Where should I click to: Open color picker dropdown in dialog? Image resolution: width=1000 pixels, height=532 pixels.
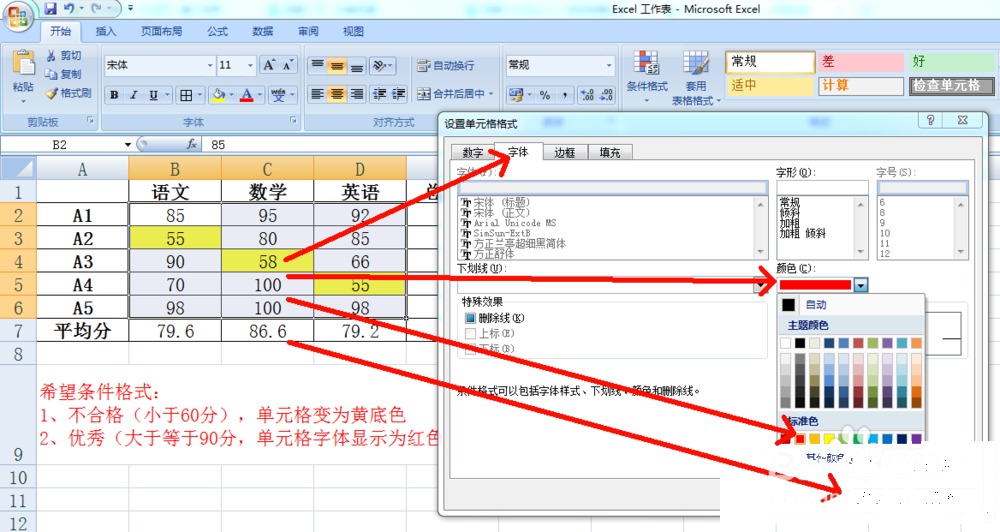pyautogui.click(x=861, y=285)
